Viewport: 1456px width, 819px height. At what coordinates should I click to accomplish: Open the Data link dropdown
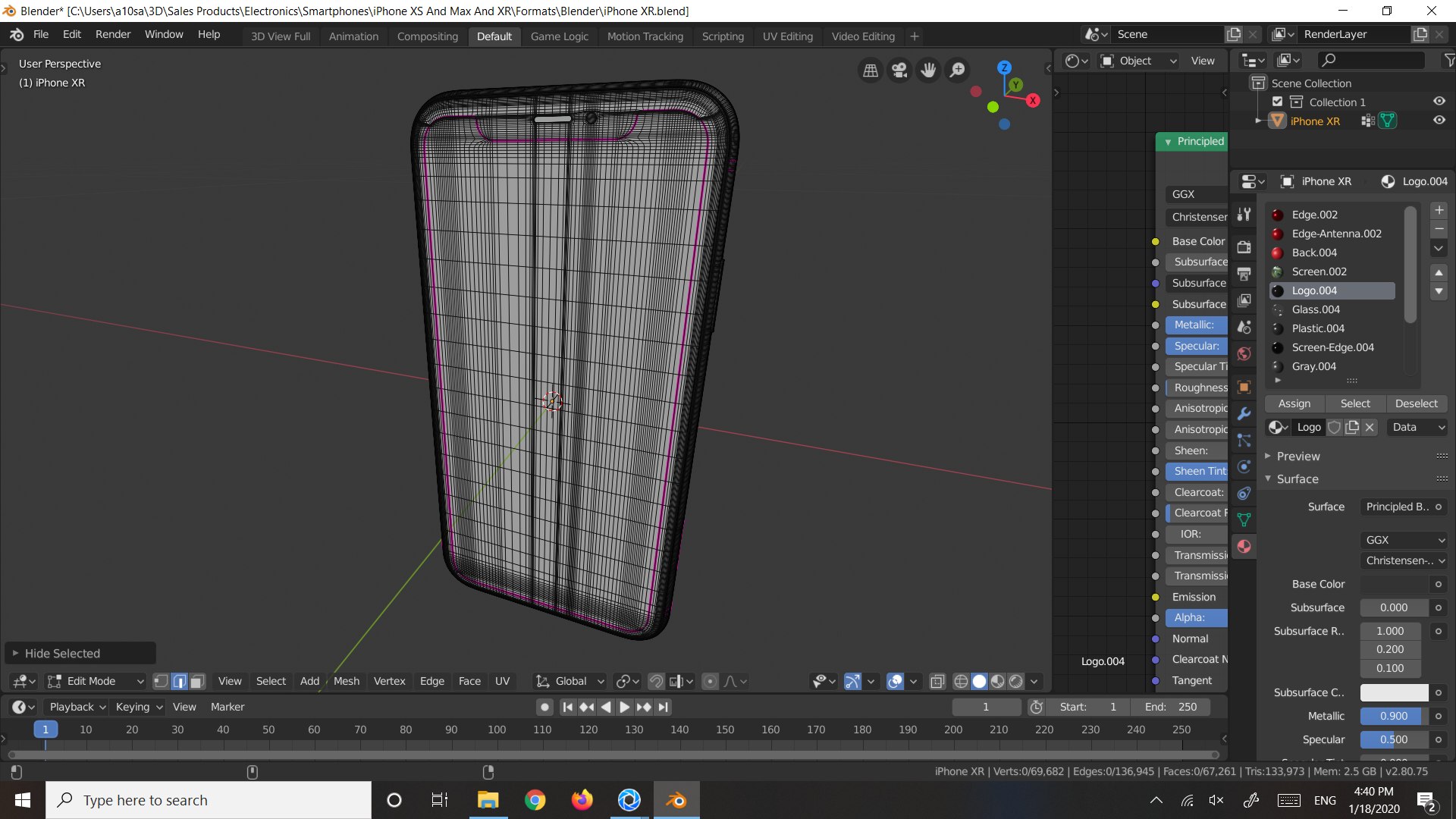(1417, 428)
